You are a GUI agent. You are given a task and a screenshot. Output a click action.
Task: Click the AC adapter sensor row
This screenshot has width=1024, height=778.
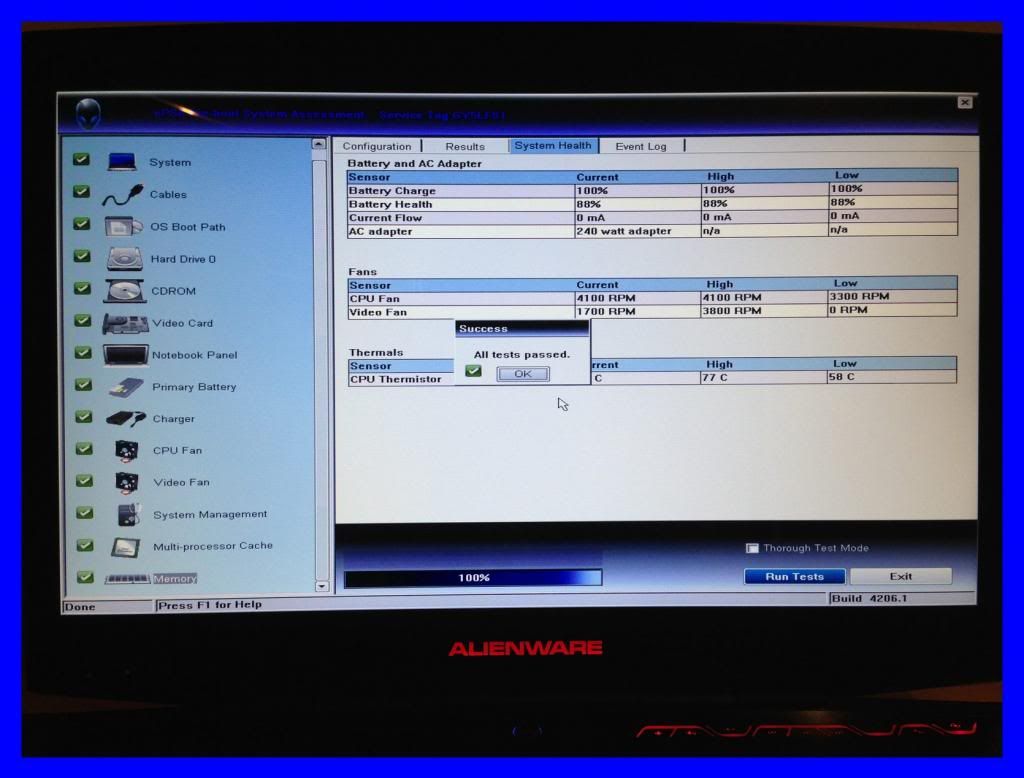(x=652, y=231)
